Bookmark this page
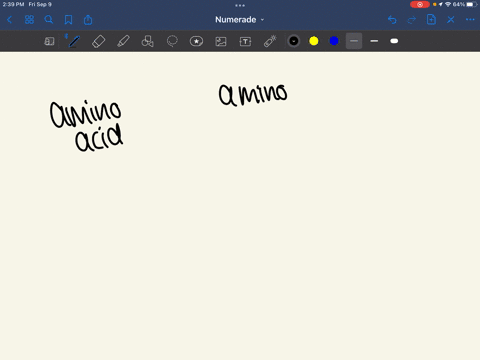 [x=68, y=20]
